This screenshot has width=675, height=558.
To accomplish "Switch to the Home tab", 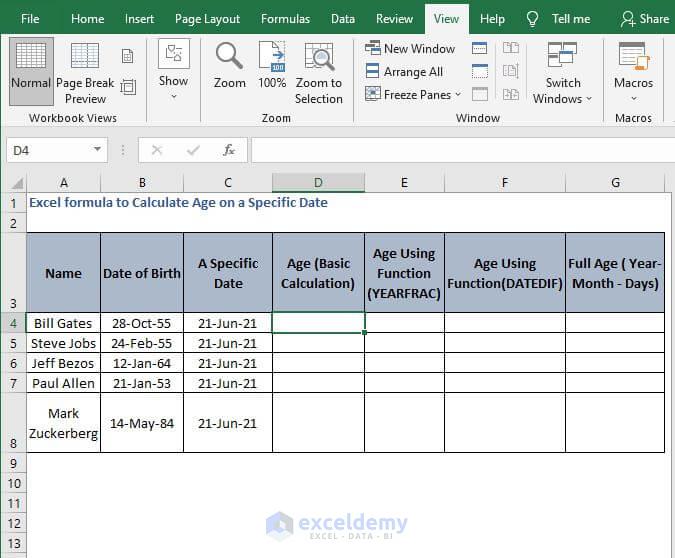I will click(87, 19).
